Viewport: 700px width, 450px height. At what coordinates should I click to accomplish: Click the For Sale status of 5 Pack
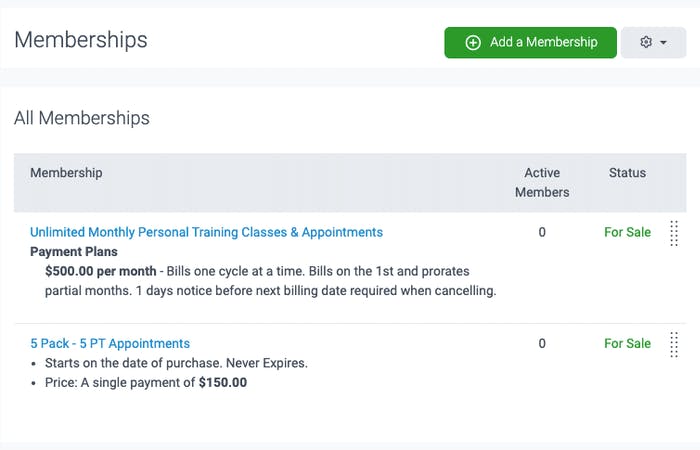click(627, 343)
